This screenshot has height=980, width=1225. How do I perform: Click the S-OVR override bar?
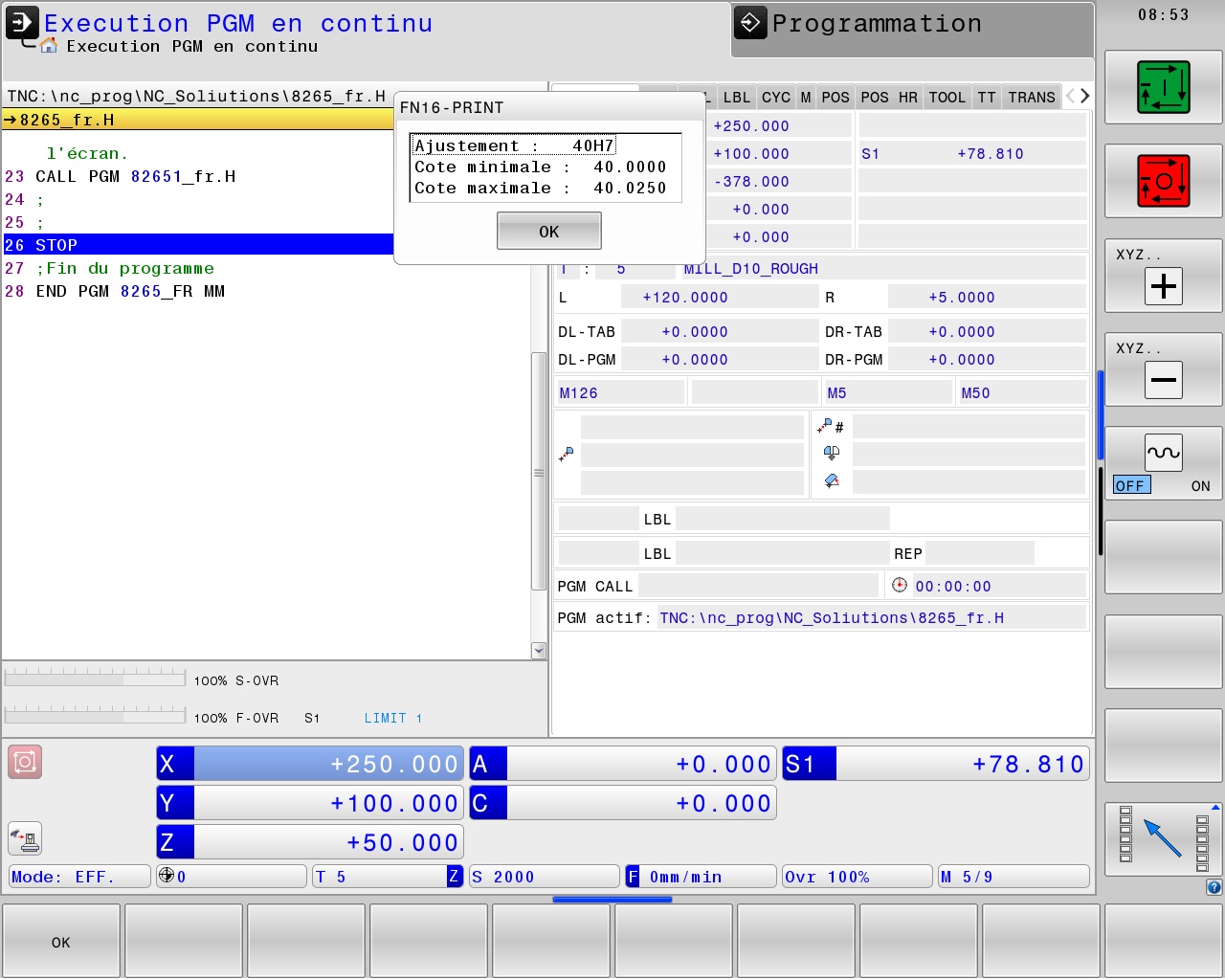point(95,679)
